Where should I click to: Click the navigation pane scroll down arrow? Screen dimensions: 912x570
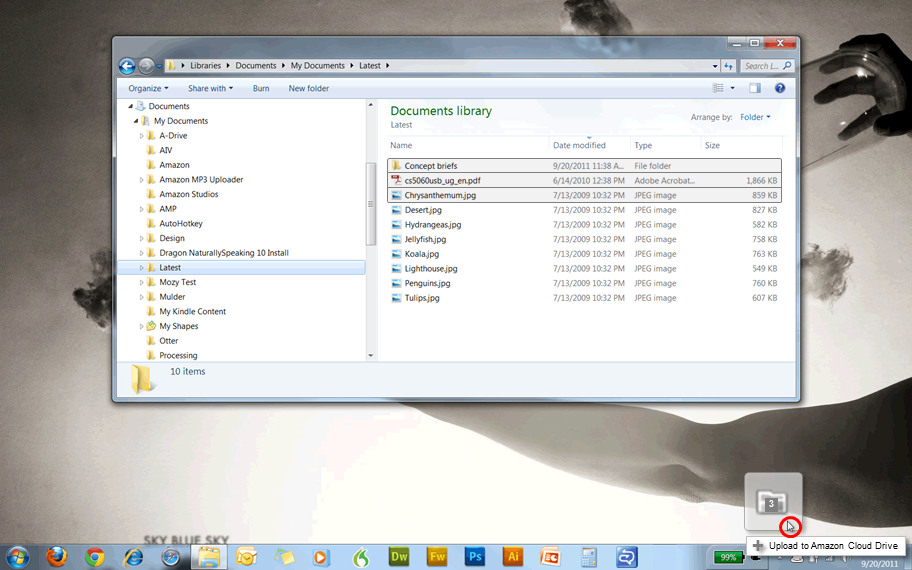point(370,355)
